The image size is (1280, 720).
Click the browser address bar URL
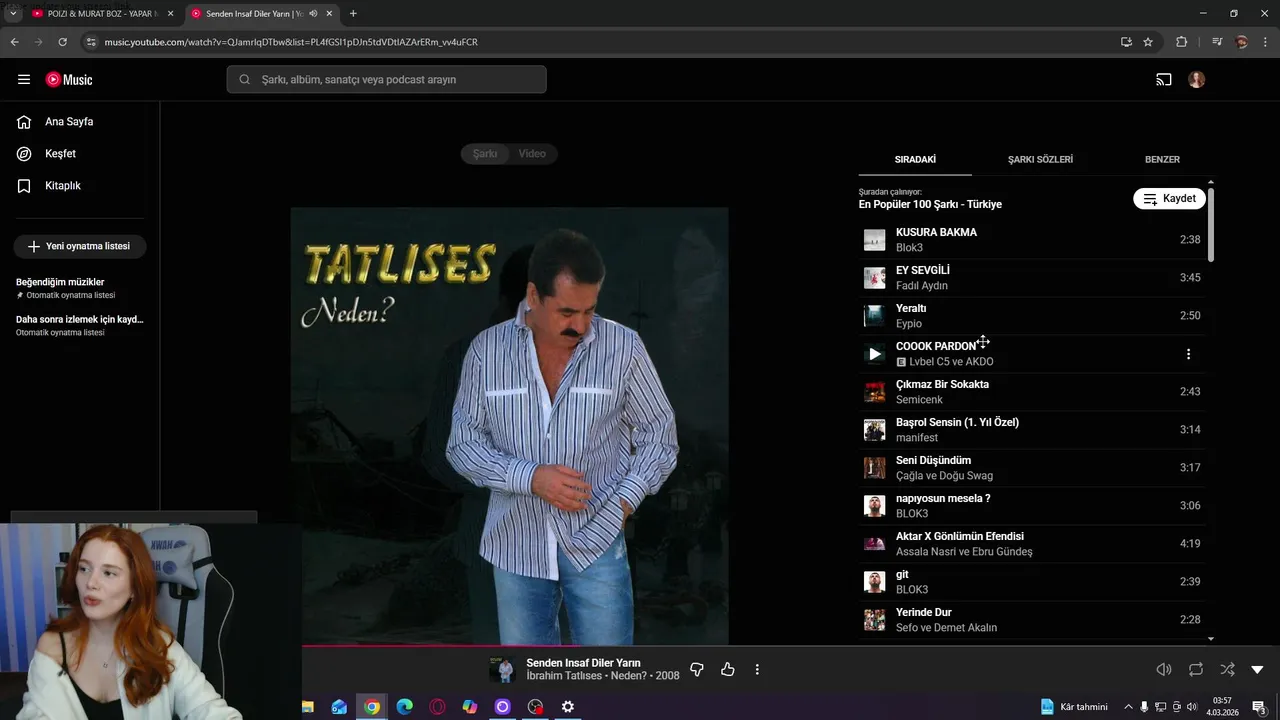291,42
